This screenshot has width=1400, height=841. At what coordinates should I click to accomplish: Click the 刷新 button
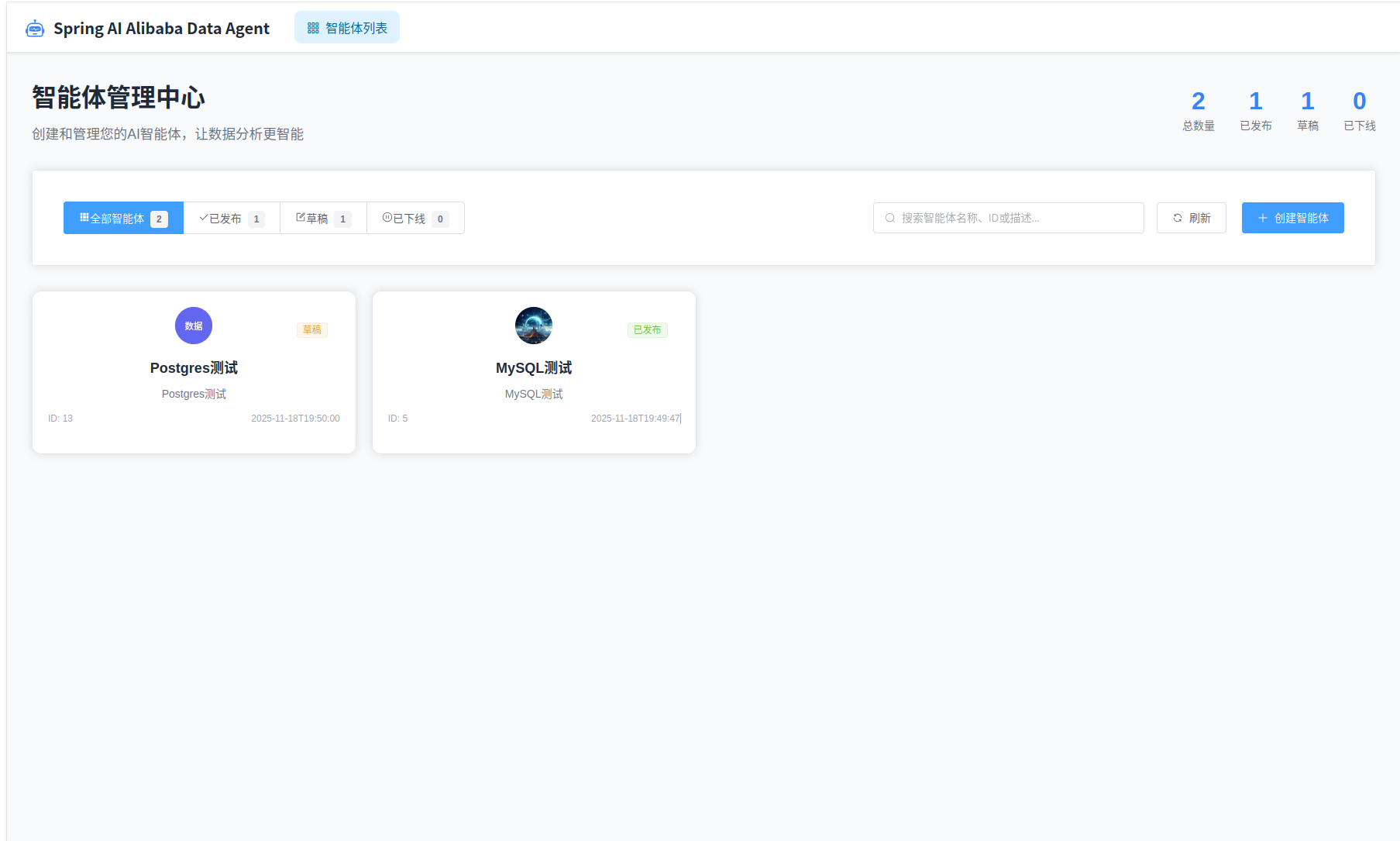[1191, 218]
